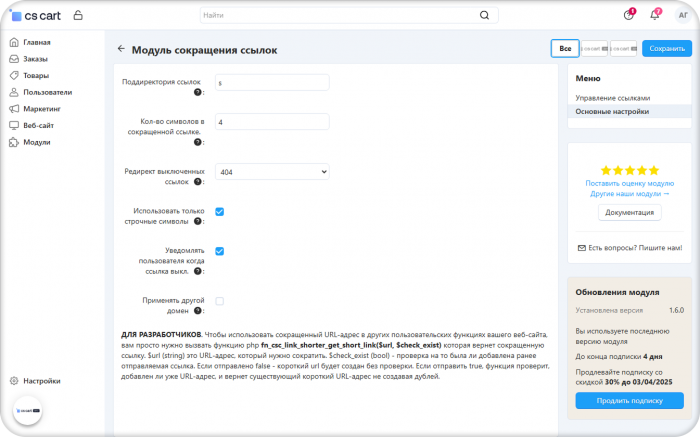The width and height of the screenshot is (700, 437).
Task: Click the installed version value 1.6.0
Action: click(676, 310)
